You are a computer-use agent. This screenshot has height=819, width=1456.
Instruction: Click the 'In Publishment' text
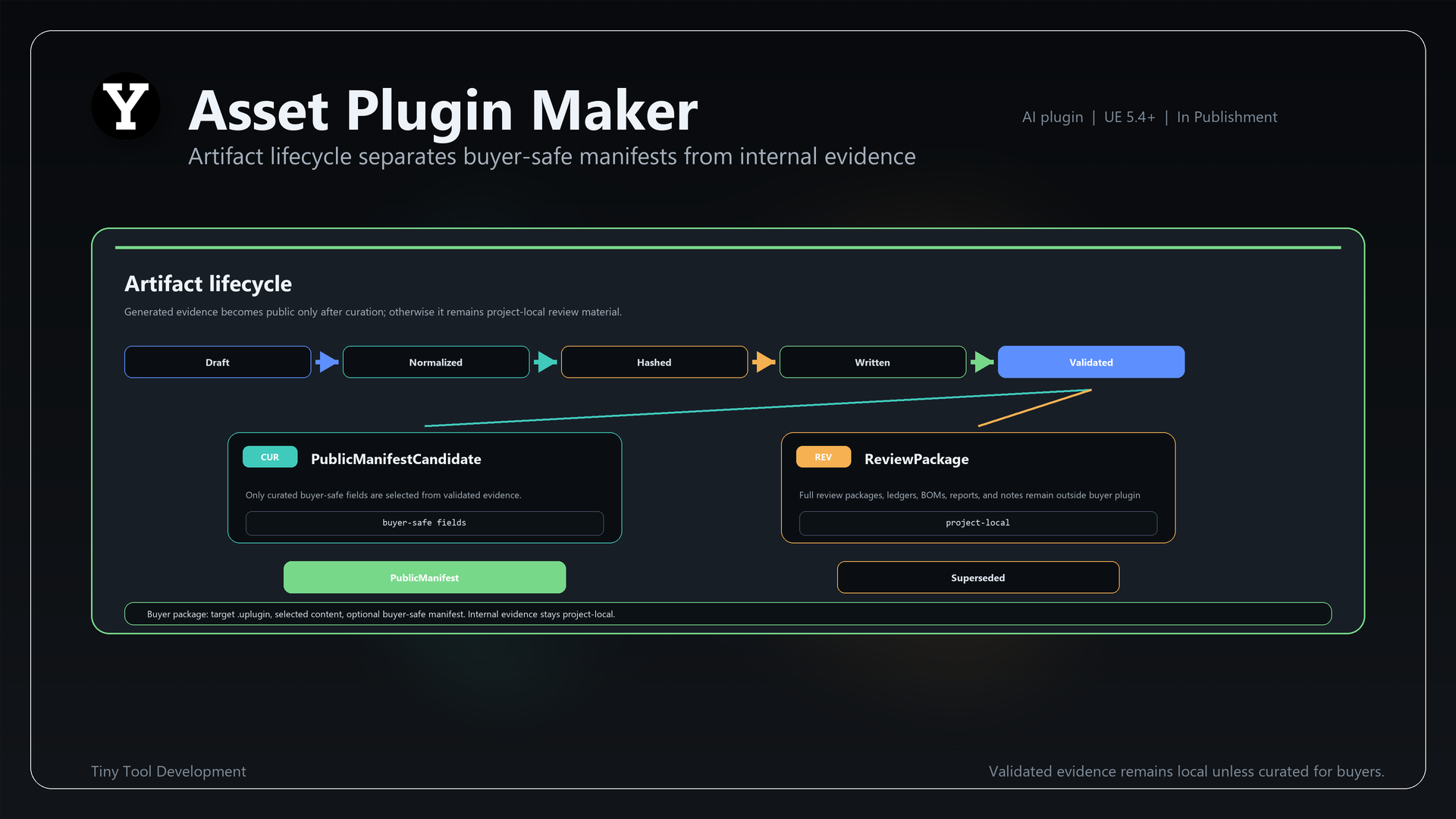point(1227,117)
